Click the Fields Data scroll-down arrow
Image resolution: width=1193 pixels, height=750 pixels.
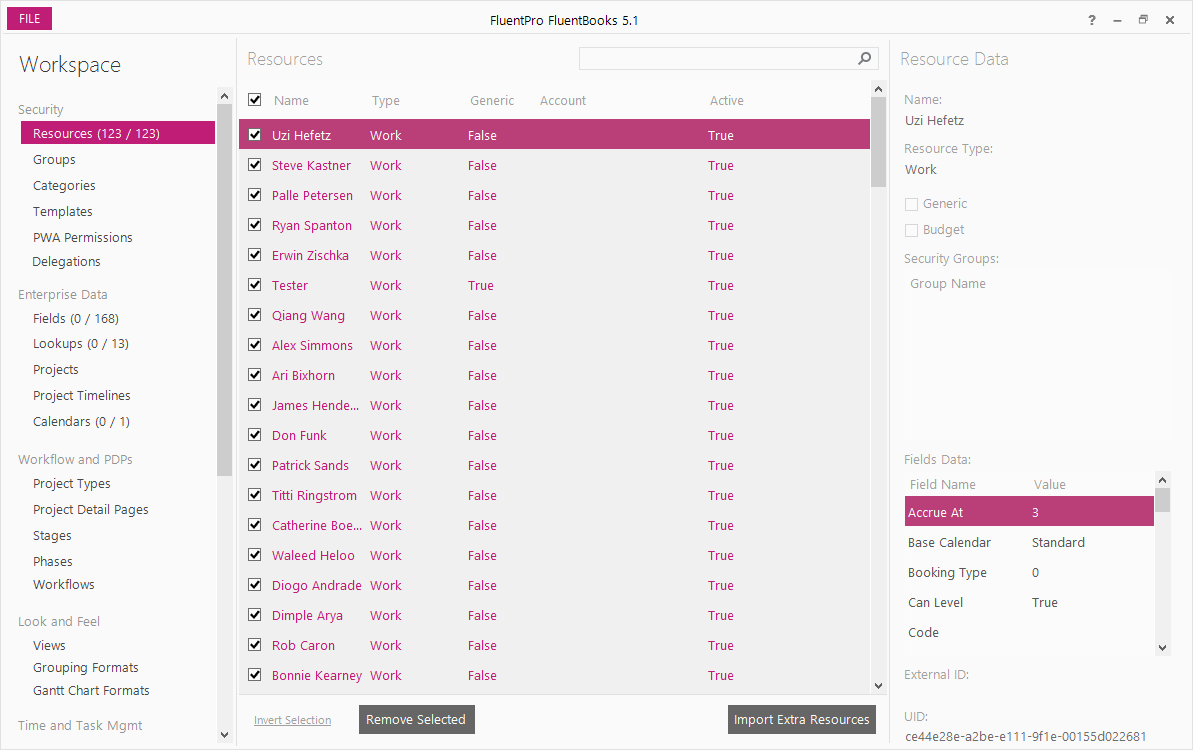coord(1162,648)
